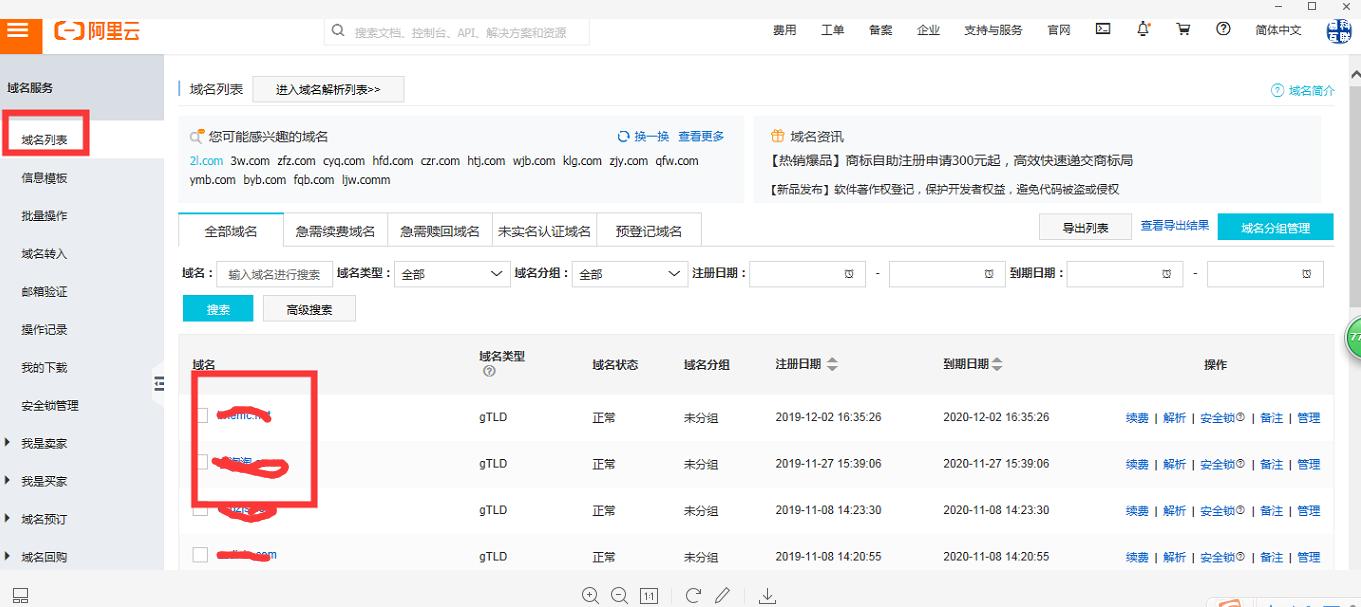Screen dimensions: 1361x607
Task: Open 支持与服务 in top menu
Action: (993, 30)
